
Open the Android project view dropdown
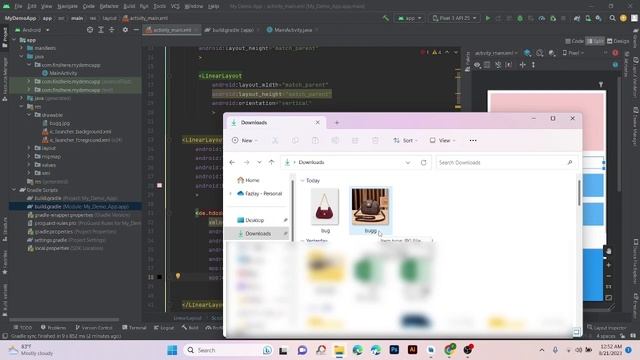[x=32, y=30]
